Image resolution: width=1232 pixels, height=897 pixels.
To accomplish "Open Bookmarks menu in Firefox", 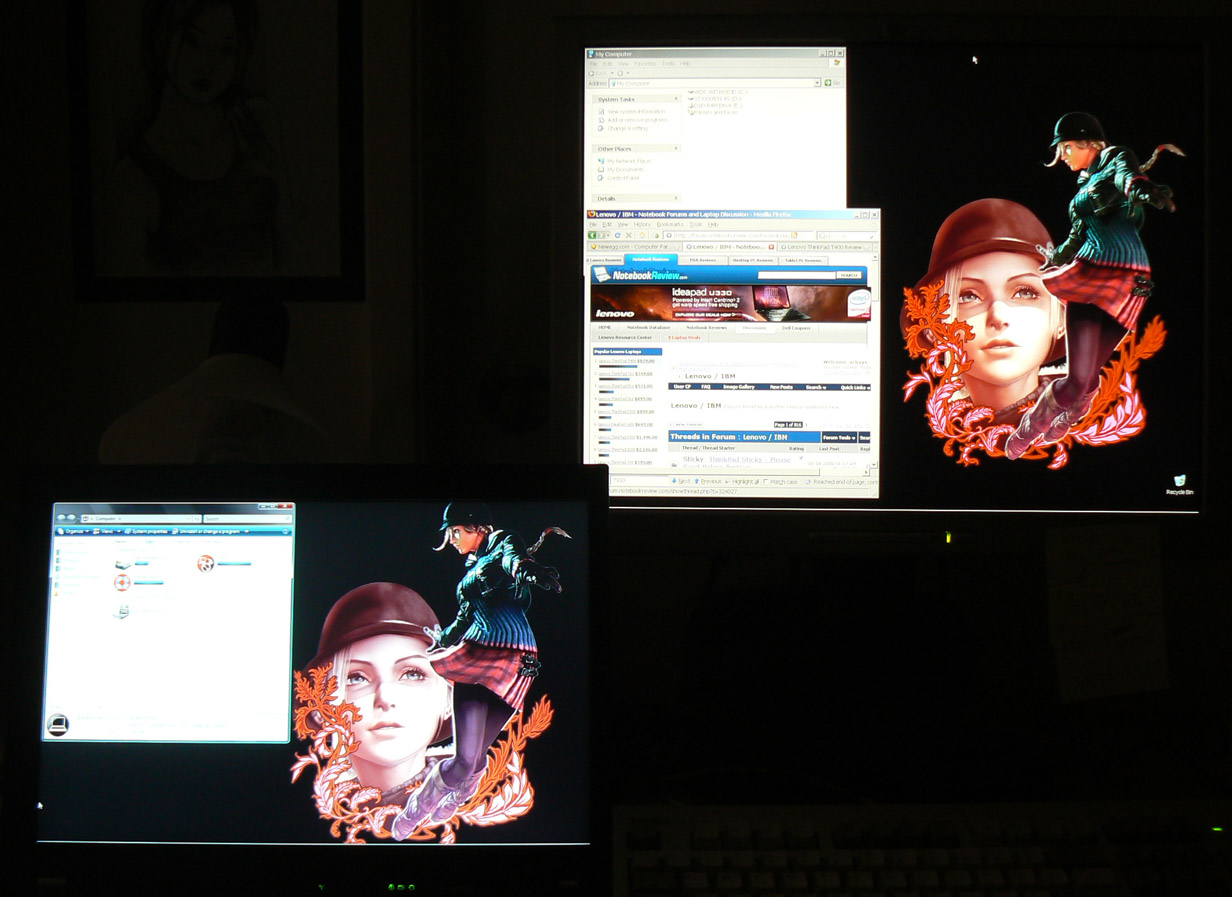I will pyautogui.click(x=670, y=224).
